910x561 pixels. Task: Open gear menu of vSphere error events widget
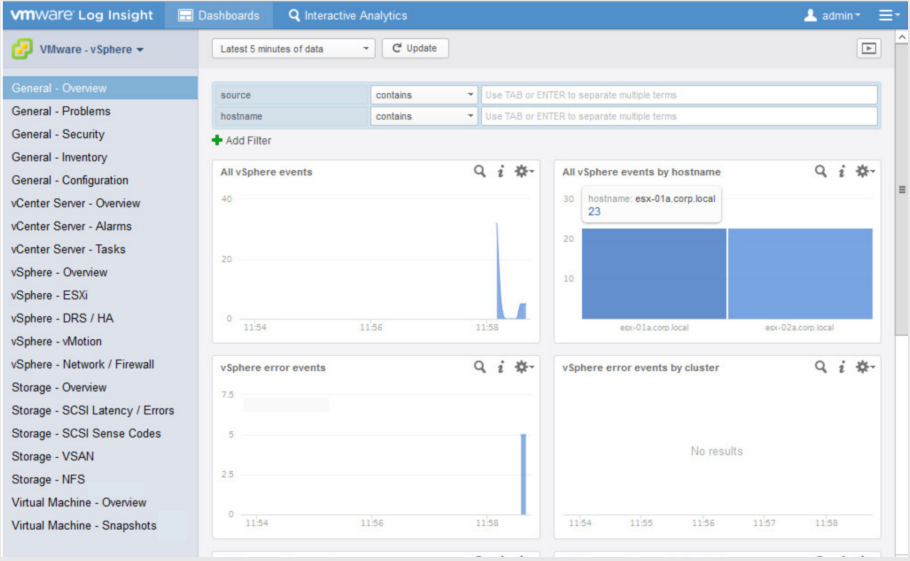click(523, 367)
